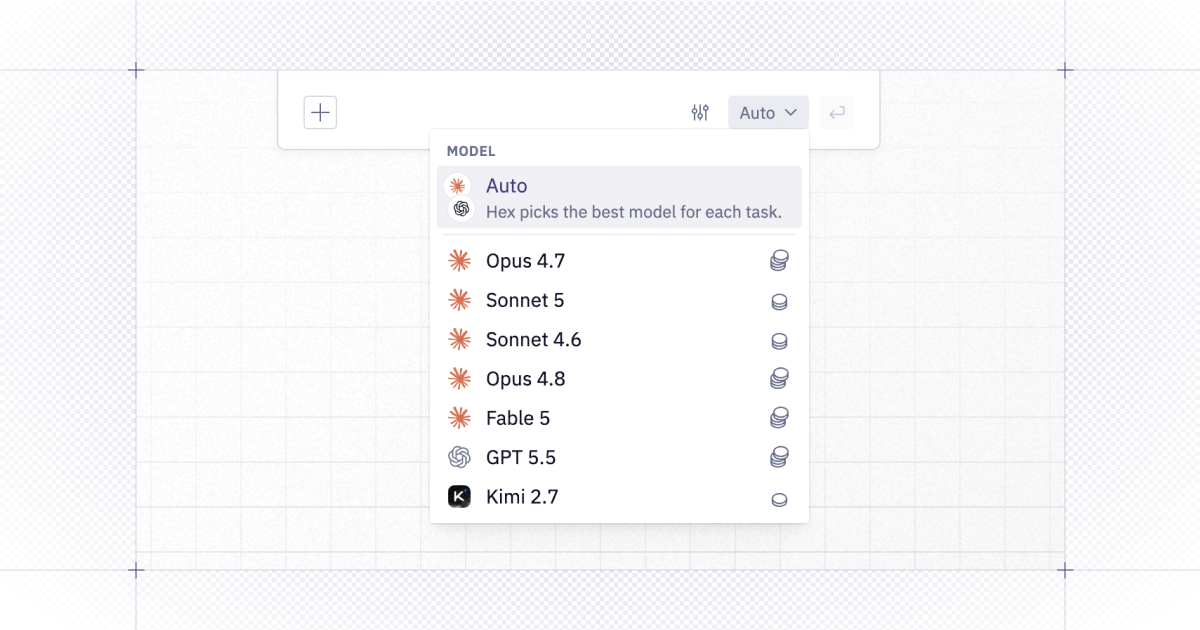
Task: Pick Opus 4.8 model
Action: (x=619, y=379)
